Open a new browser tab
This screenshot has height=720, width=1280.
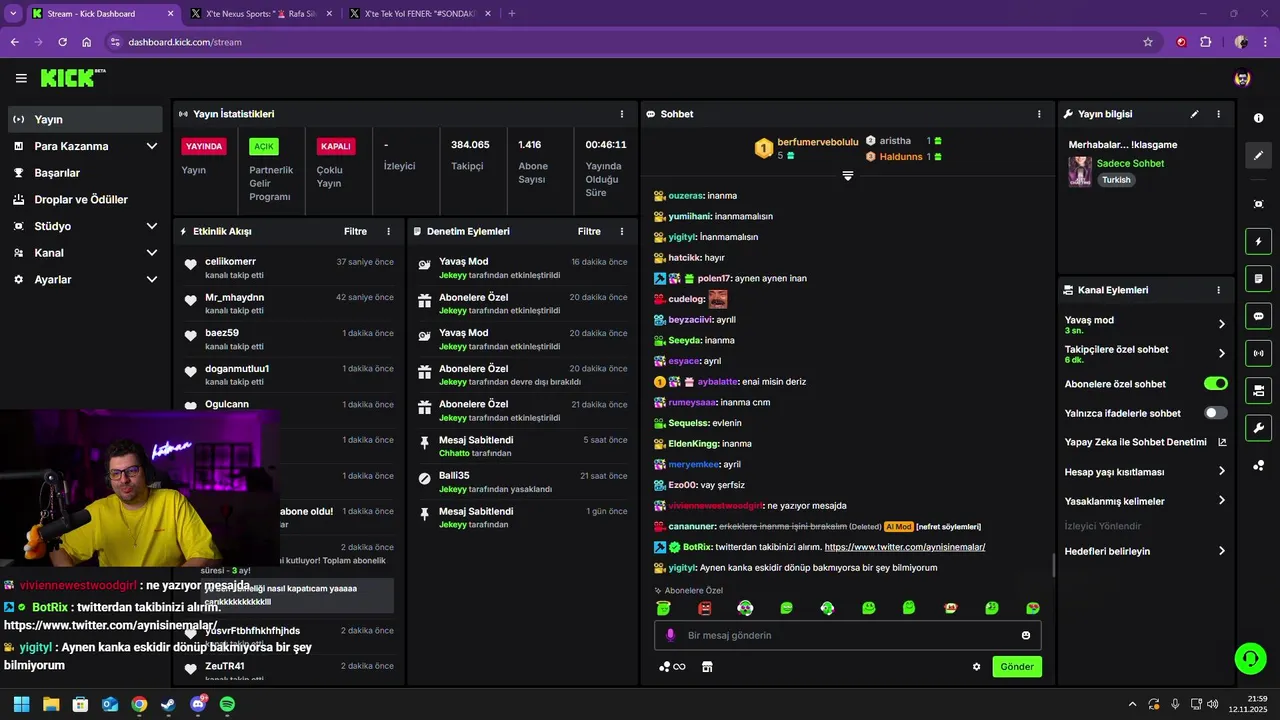coord(512,14)
